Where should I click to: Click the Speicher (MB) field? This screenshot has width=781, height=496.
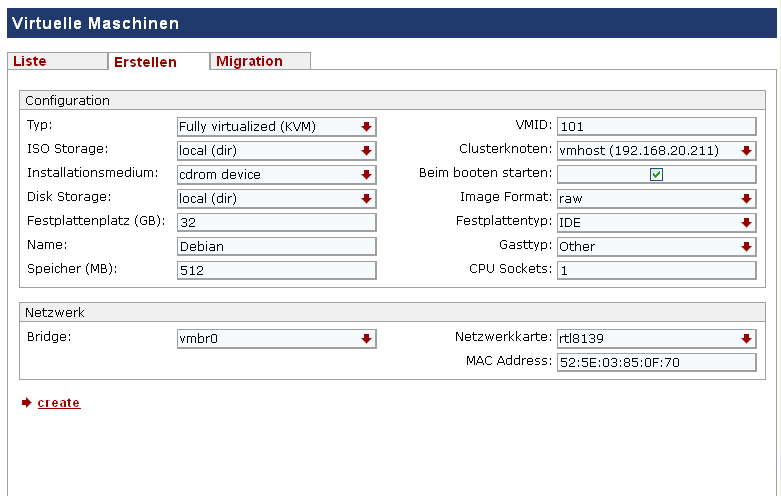coord(276,270)
